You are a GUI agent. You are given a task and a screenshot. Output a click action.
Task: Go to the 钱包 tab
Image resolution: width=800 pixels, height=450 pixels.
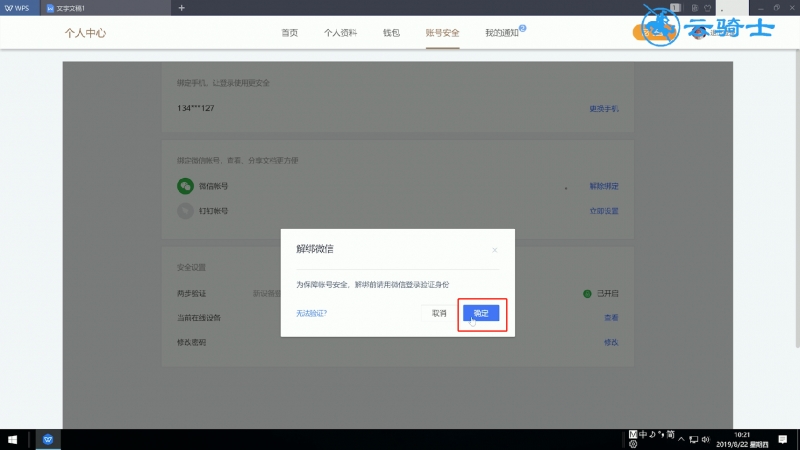pyautogui.click(x=391, y=33)
